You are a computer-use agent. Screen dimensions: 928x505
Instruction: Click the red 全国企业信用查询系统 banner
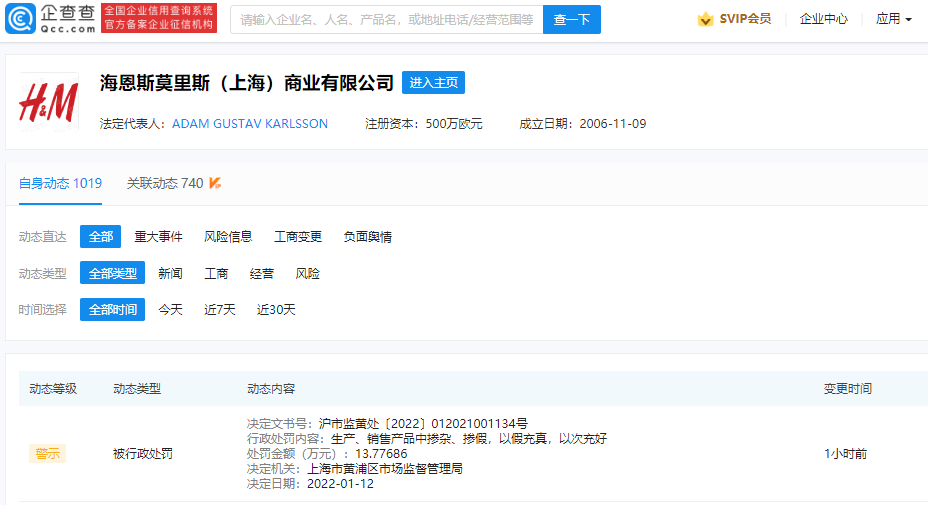pyautogui.click(x=159, y=18)
